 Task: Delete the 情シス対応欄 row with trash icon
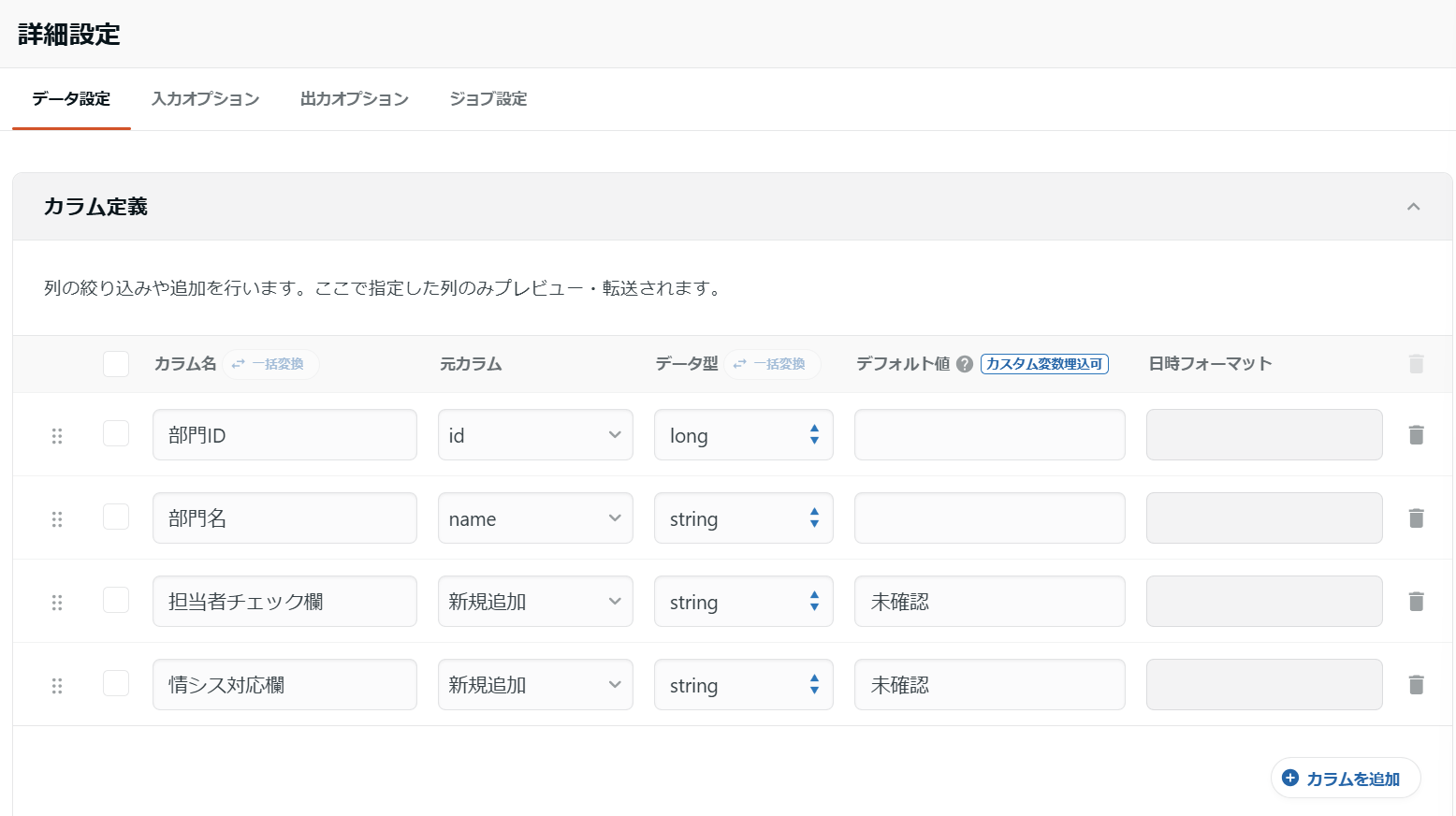tap(1416, 684)
